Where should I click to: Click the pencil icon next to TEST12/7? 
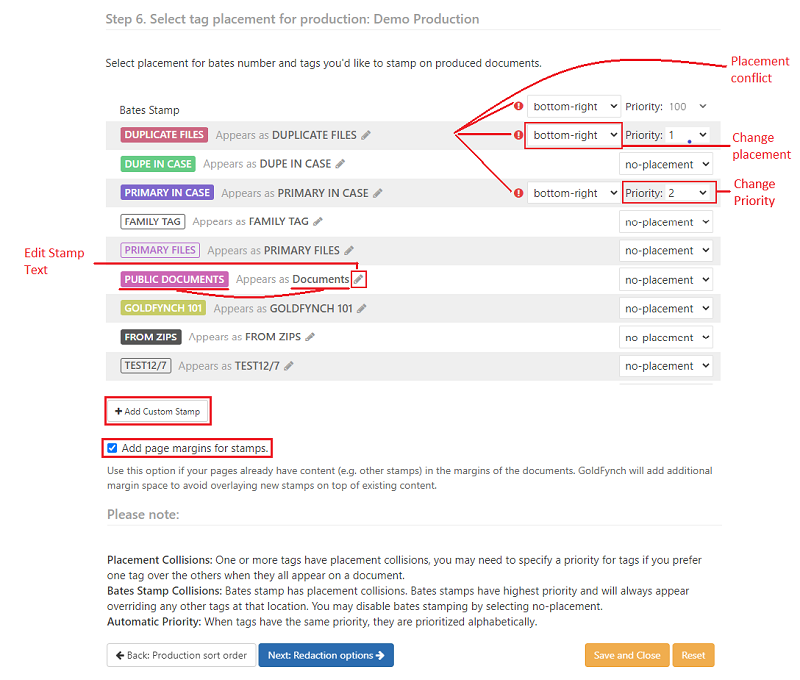coord(288,365)
